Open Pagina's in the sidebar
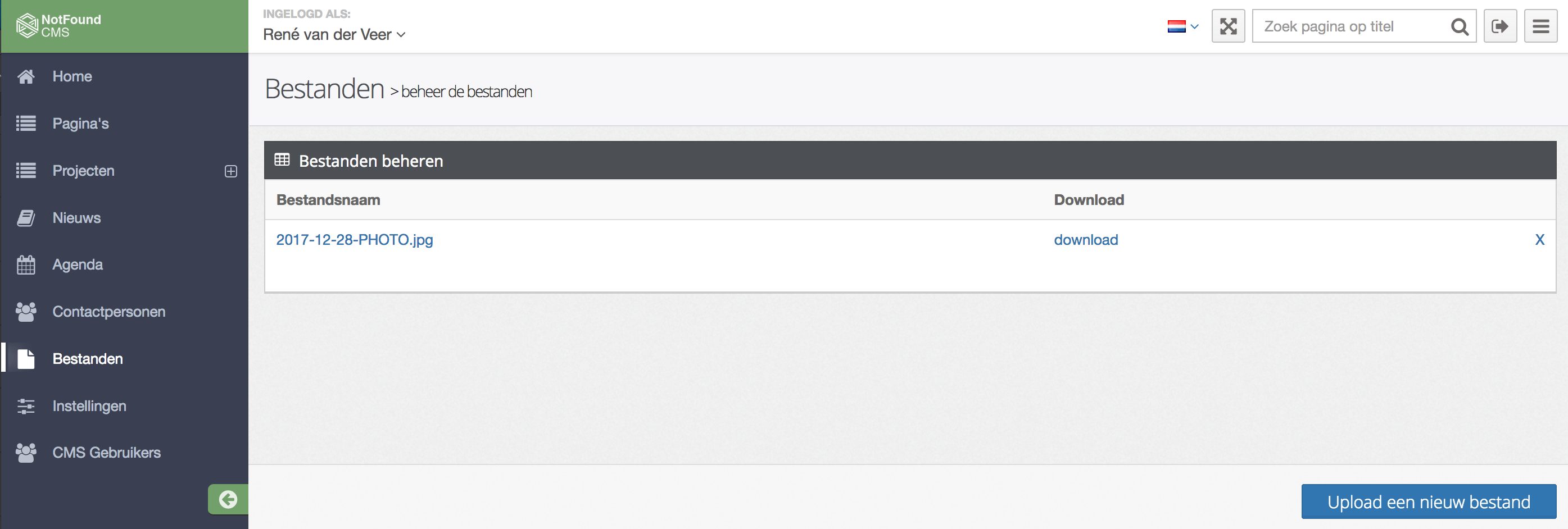 (x=80, y=124)
